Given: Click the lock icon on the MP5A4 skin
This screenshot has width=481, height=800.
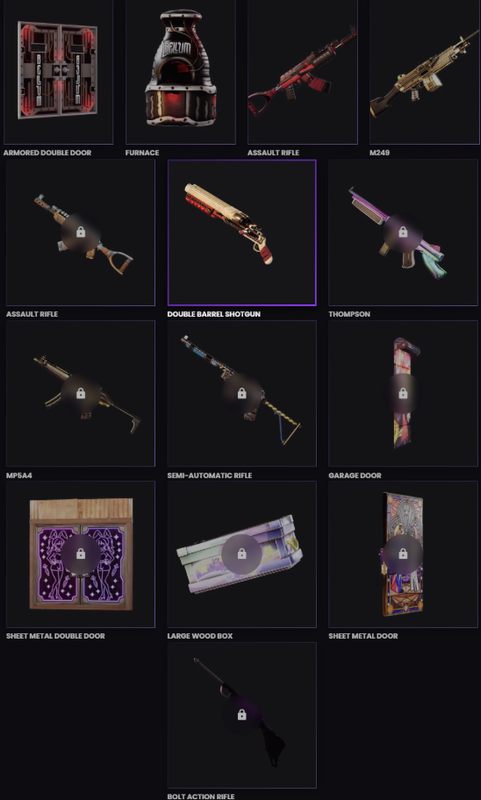Looking at the screenshot, I should tap(81, 393).
